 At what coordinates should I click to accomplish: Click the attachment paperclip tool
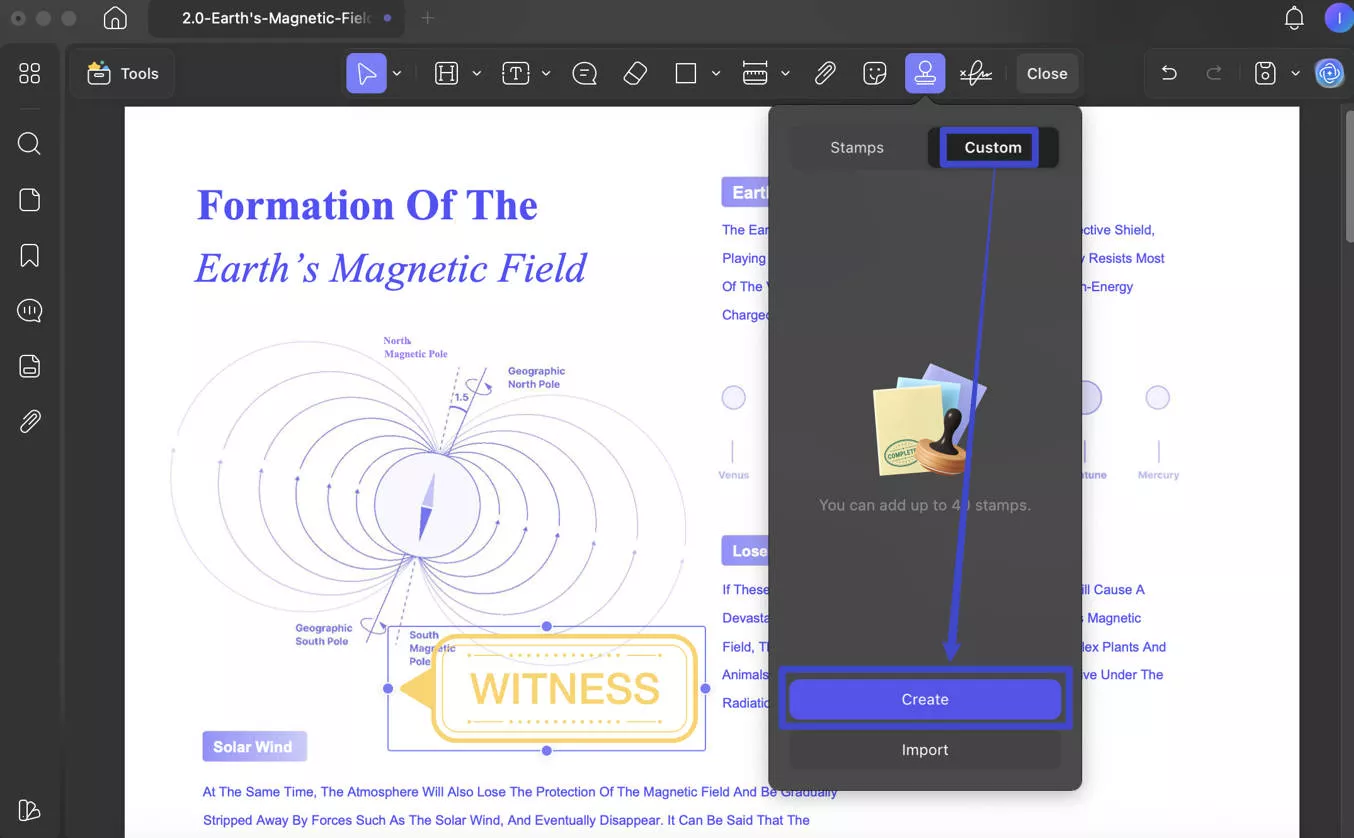point(825,72)
